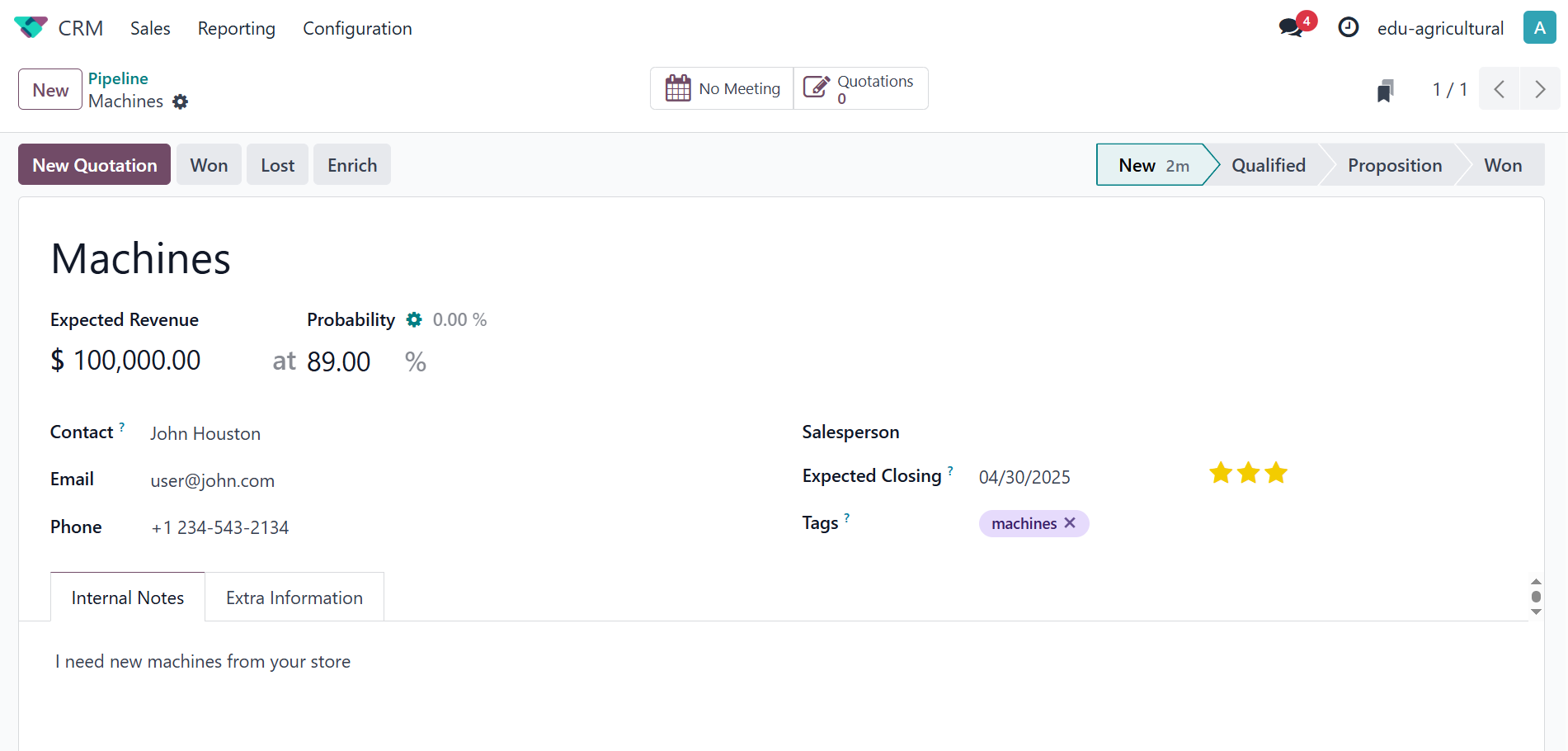1568x751 pixels.
Task: Edit the expected revenue 100,000.00 field
Action: point(137,361)
